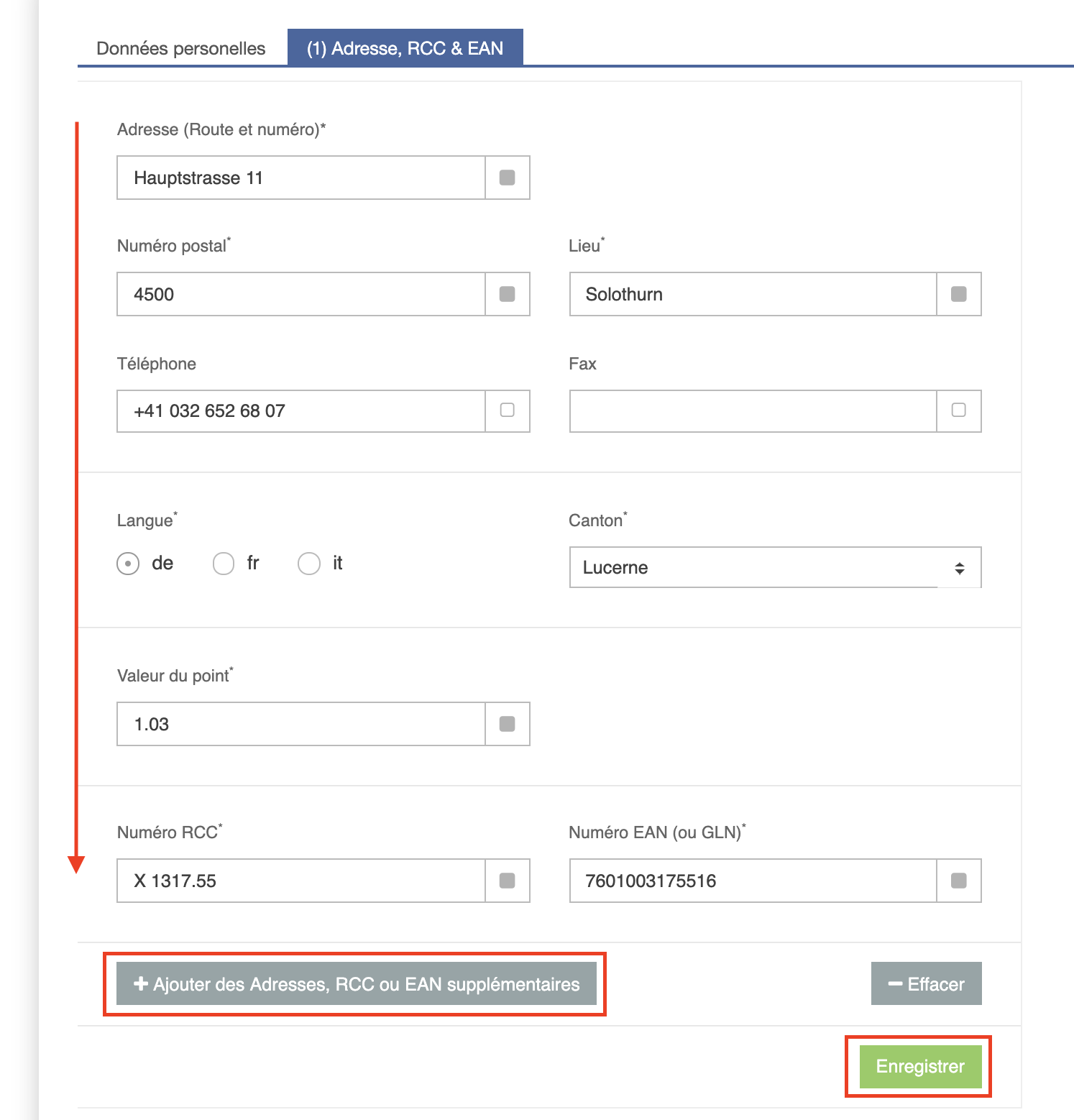1074x1120 pixels.
Task: Select the 'fr' language radio button
Action: point(224,564)
